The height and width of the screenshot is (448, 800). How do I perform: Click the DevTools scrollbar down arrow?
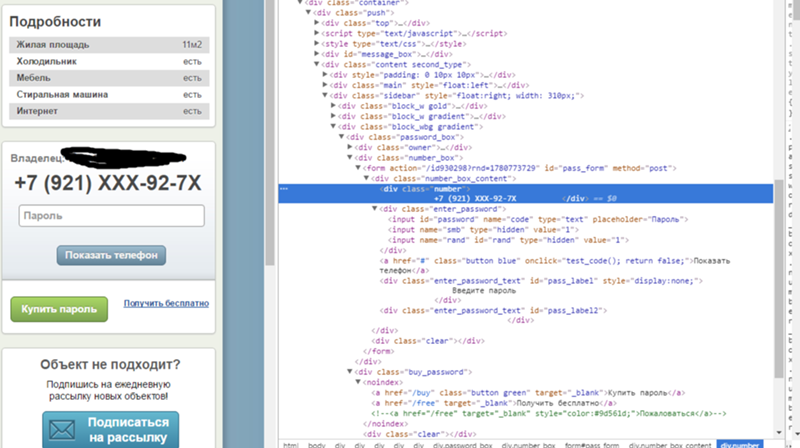(779, 433)
